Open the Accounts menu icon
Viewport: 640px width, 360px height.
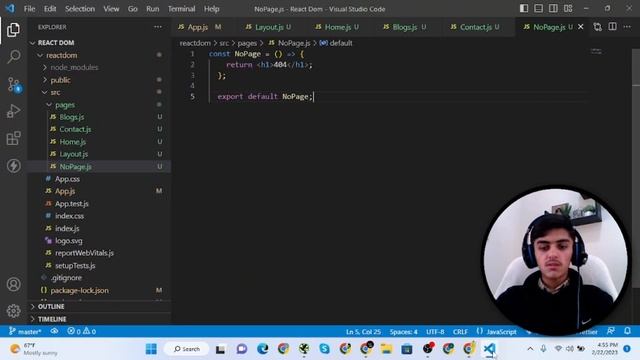[13, 284]
